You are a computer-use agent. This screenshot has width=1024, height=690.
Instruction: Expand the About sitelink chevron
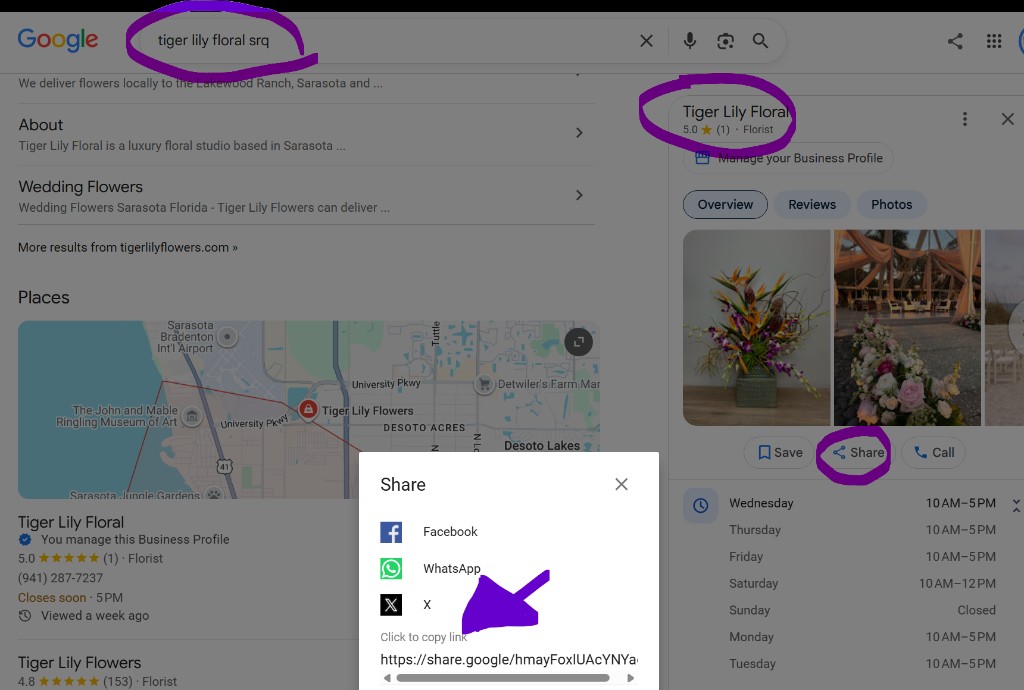click(579, 133)
